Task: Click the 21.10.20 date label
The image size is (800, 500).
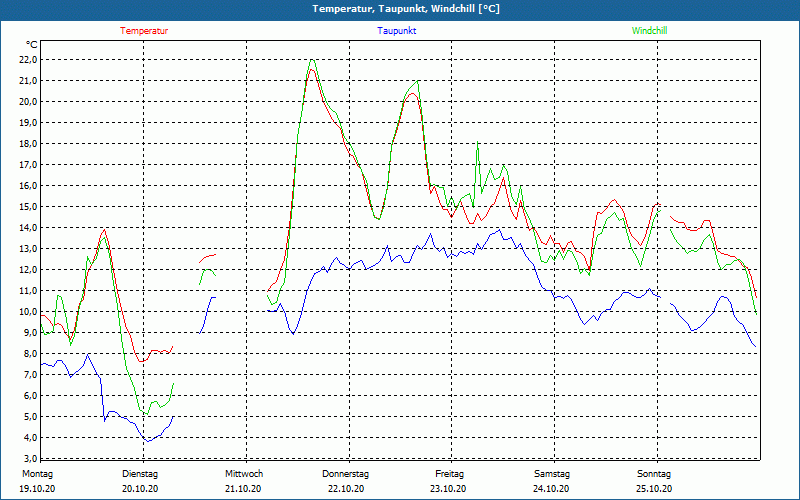Action: point(243,489)
